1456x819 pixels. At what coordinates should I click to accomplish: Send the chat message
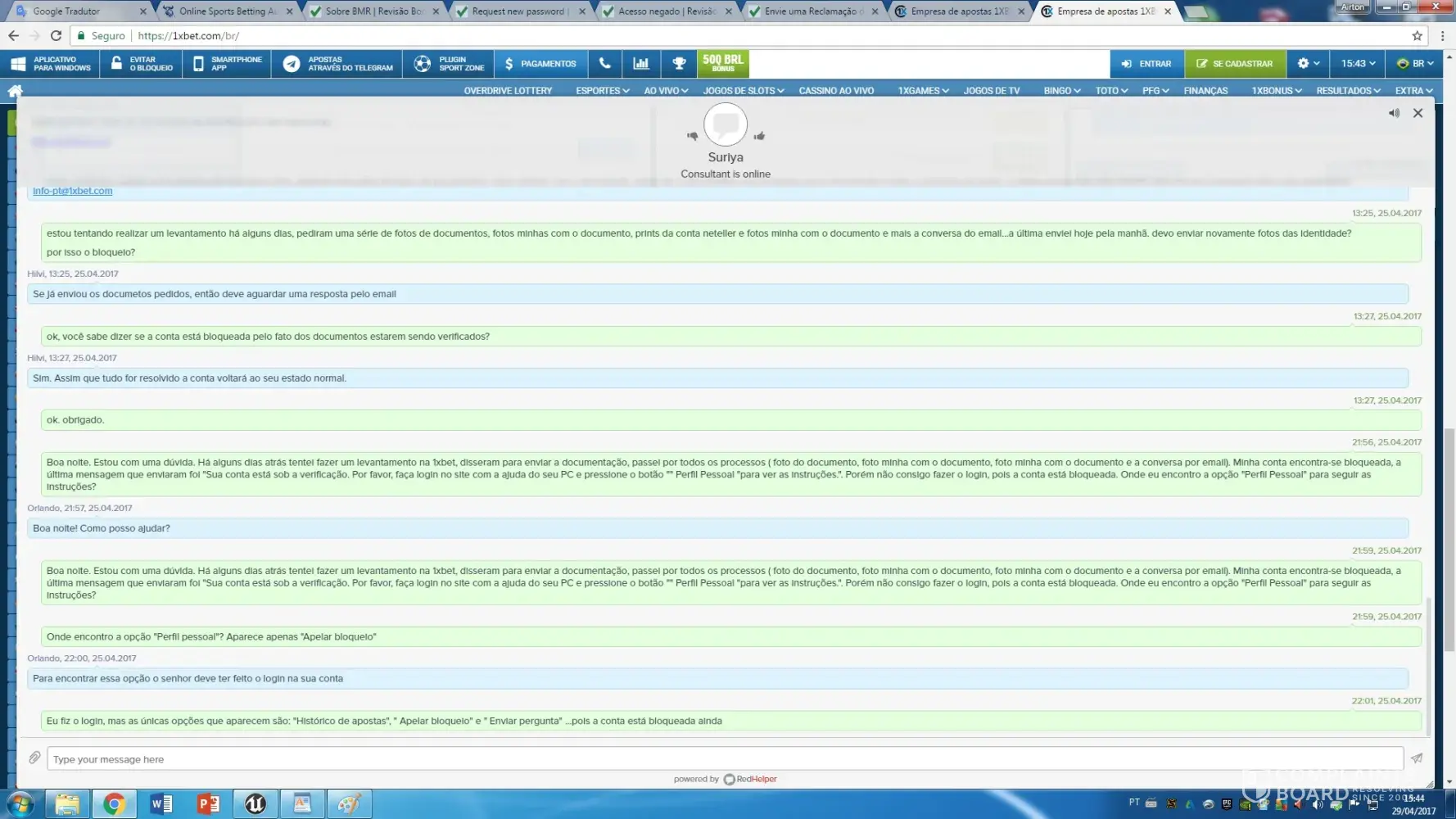pos(1417,758)
